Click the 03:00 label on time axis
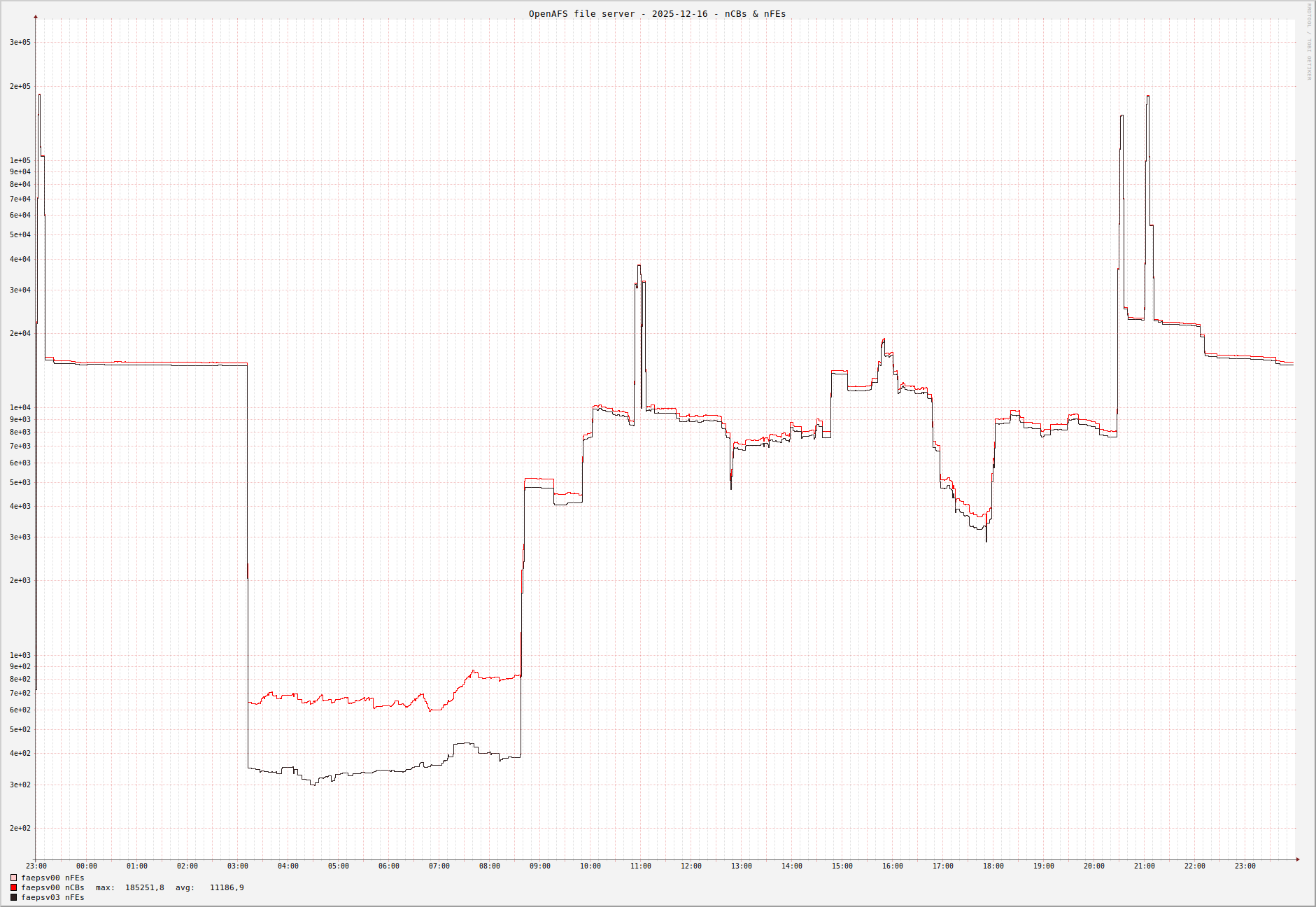This screenshot has height=907, width=1316. click(238, 866)
